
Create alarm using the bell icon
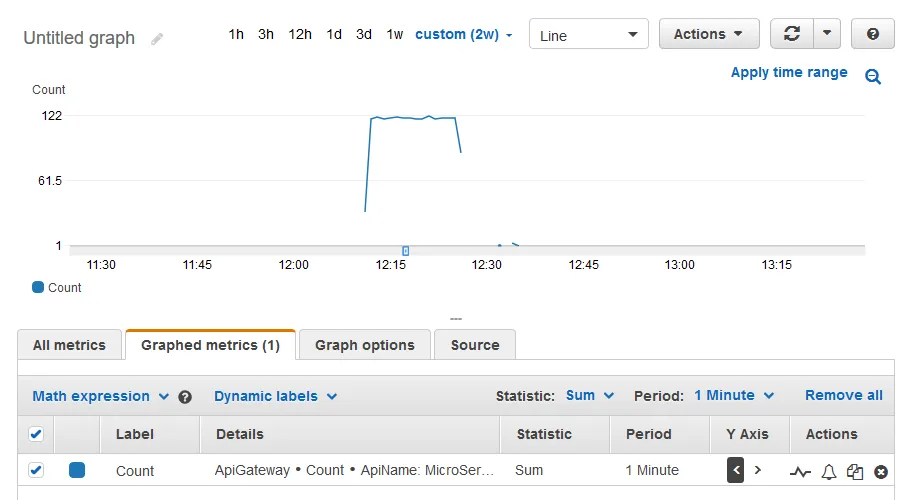828,471
